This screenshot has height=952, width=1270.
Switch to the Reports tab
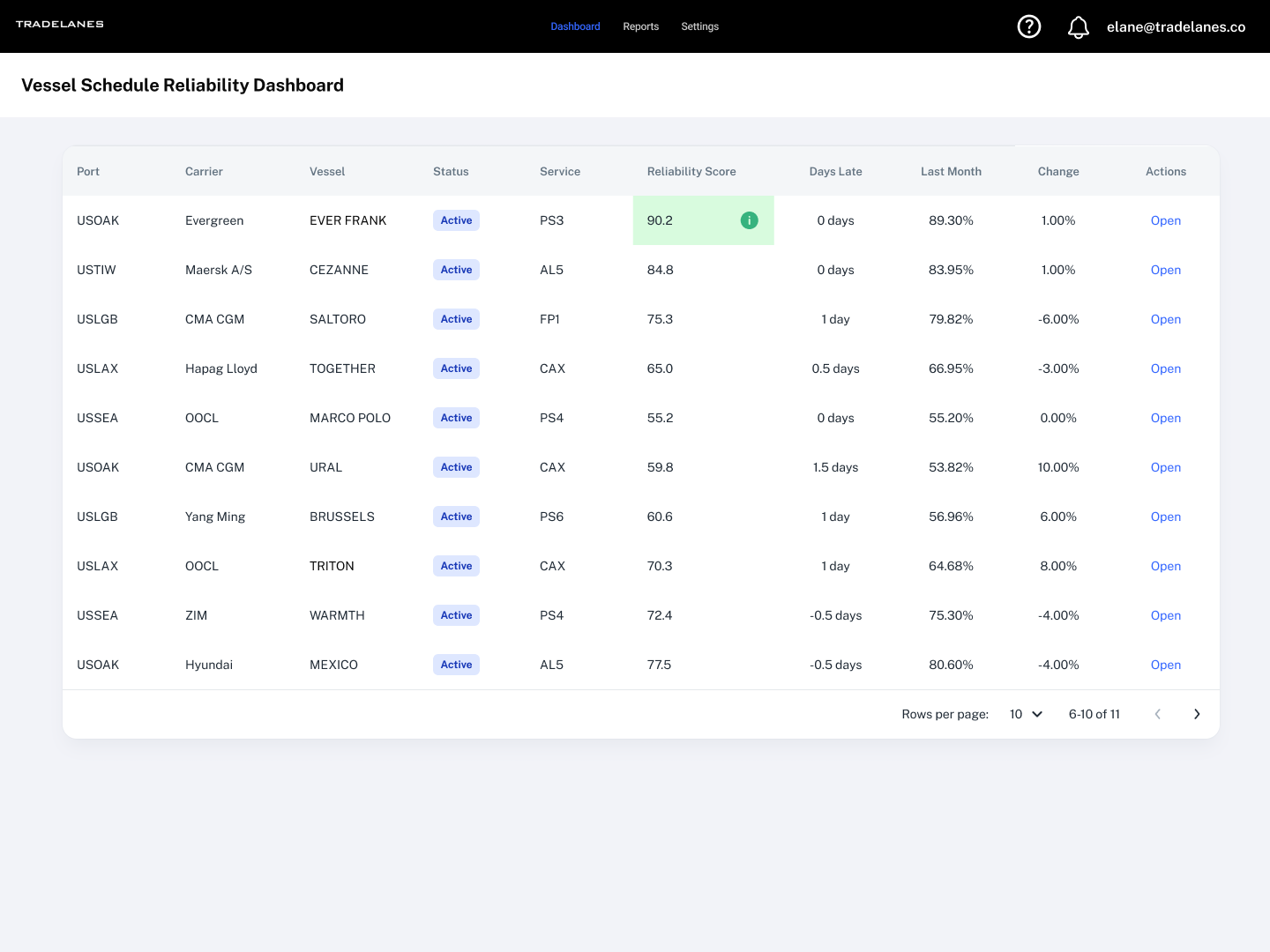pos(640,26)
